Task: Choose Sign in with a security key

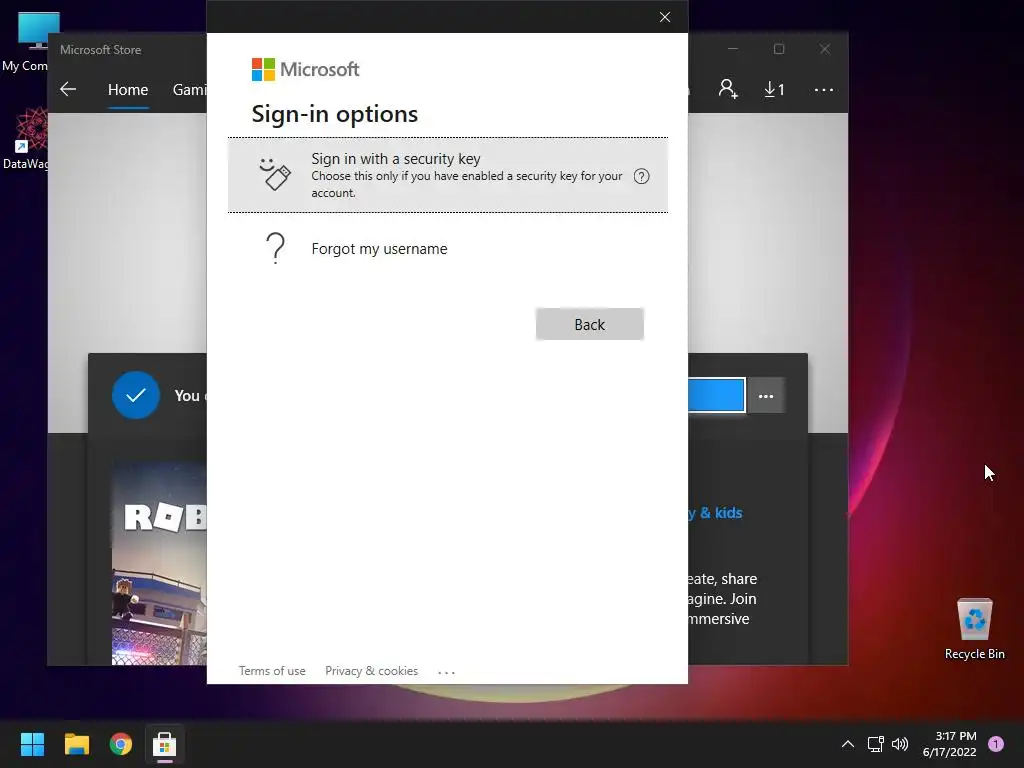Action: (447, 175)
